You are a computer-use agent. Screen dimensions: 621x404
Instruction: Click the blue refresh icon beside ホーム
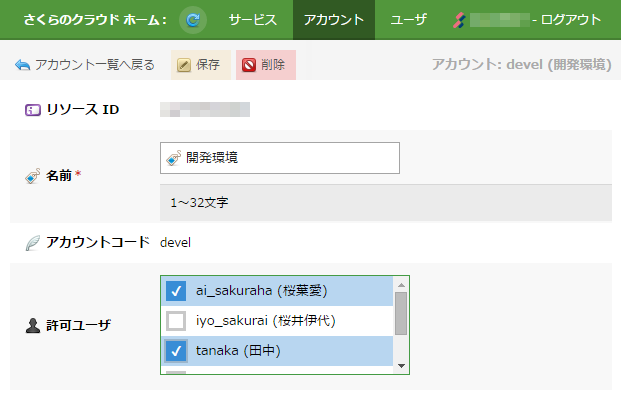pos(192,19)
